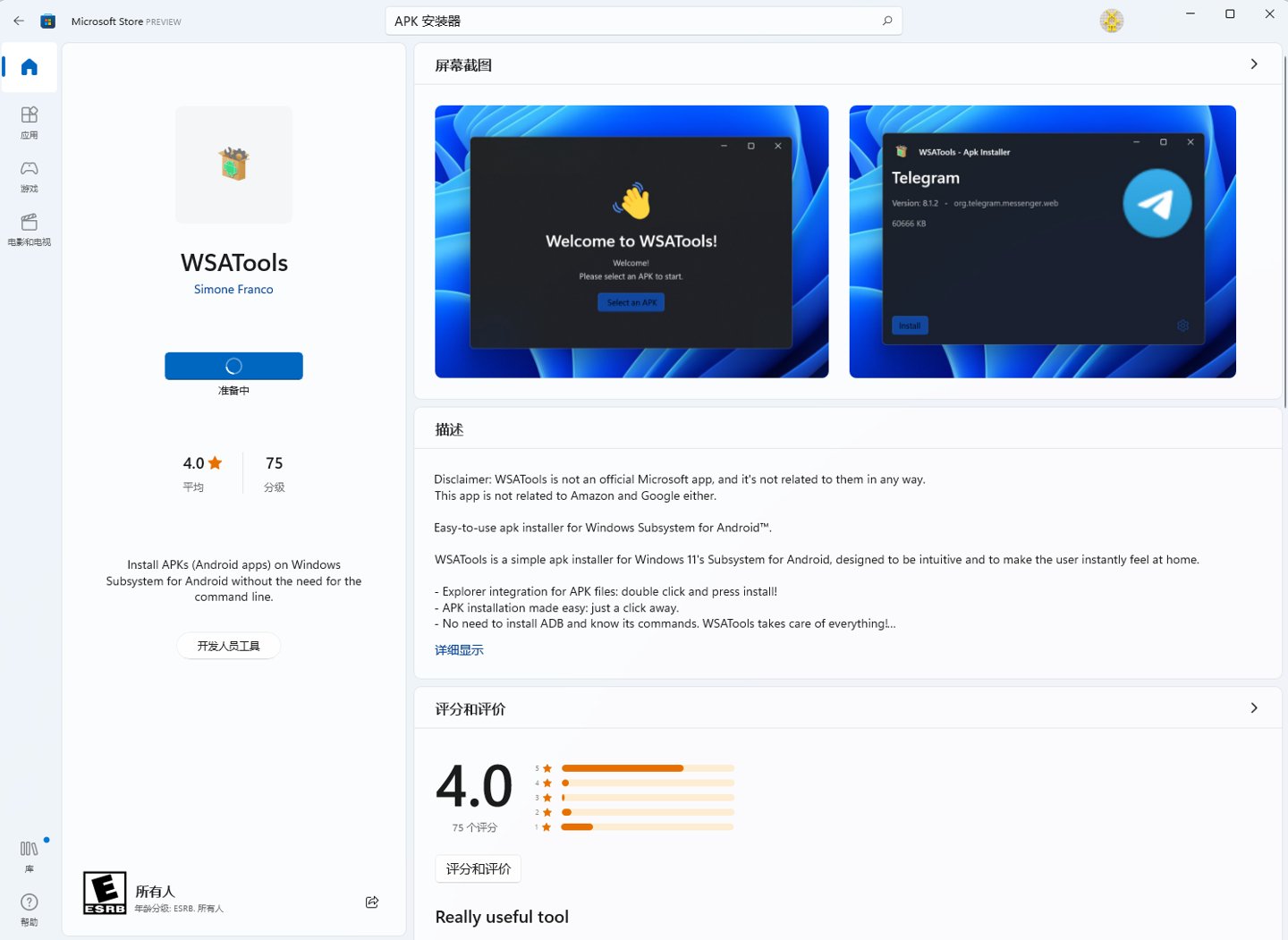Screen dimensions: 1288x940
Task: Click the 开发人员工具 category tag
Action: 228,646
